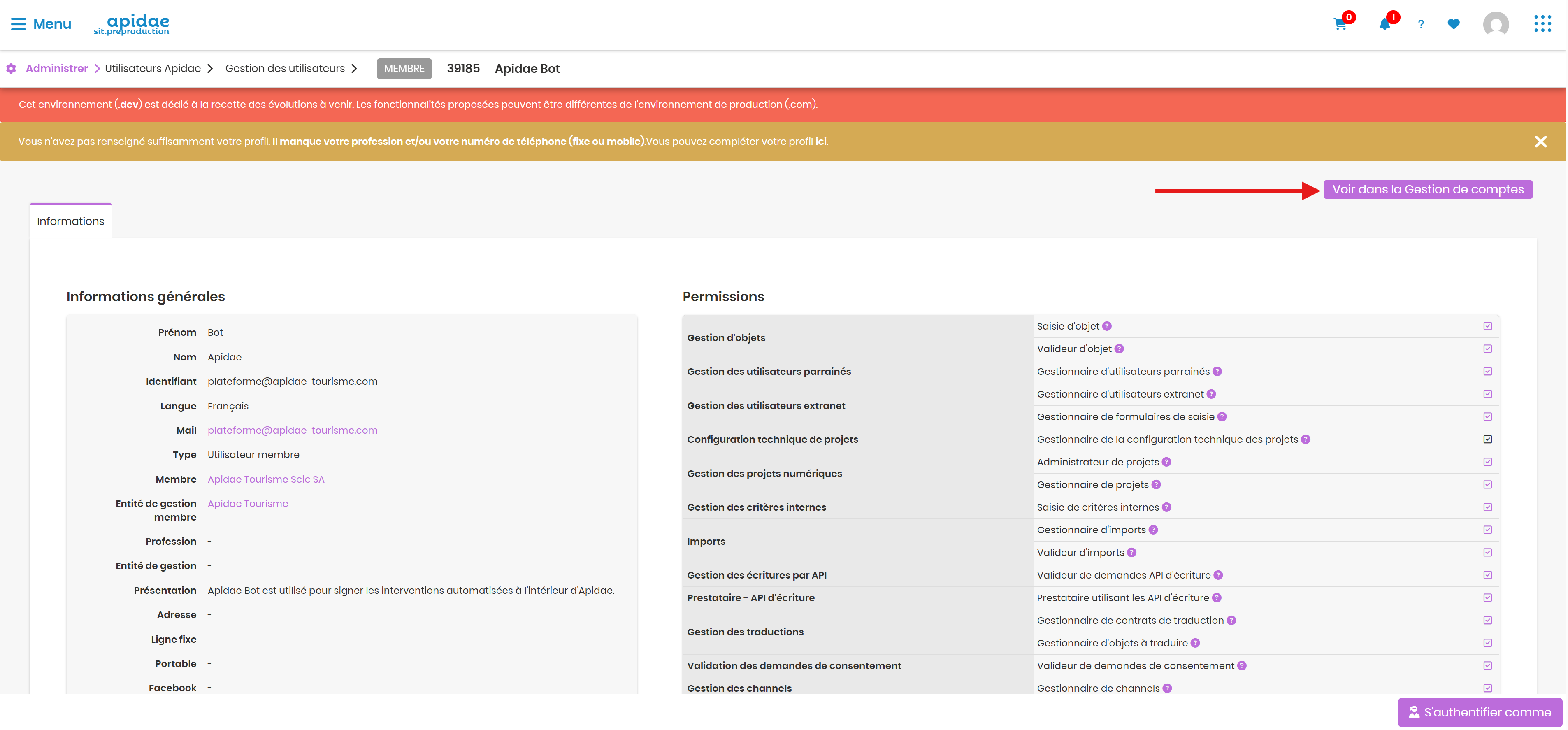Open the plateforme@apidae-tourisme.com Mail link

pyautogui.click(x=292, y=430)
